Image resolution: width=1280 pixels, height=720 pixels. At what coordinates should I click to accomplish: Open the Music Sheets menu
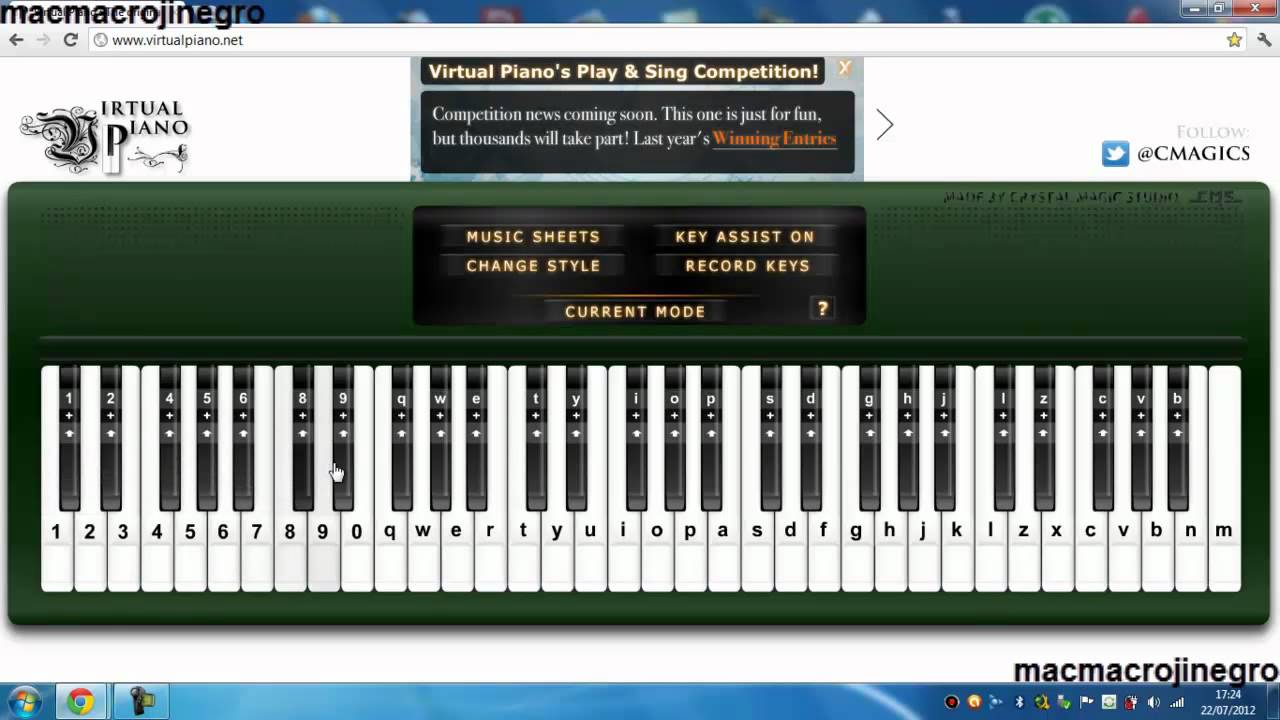(x=533, y=237)
